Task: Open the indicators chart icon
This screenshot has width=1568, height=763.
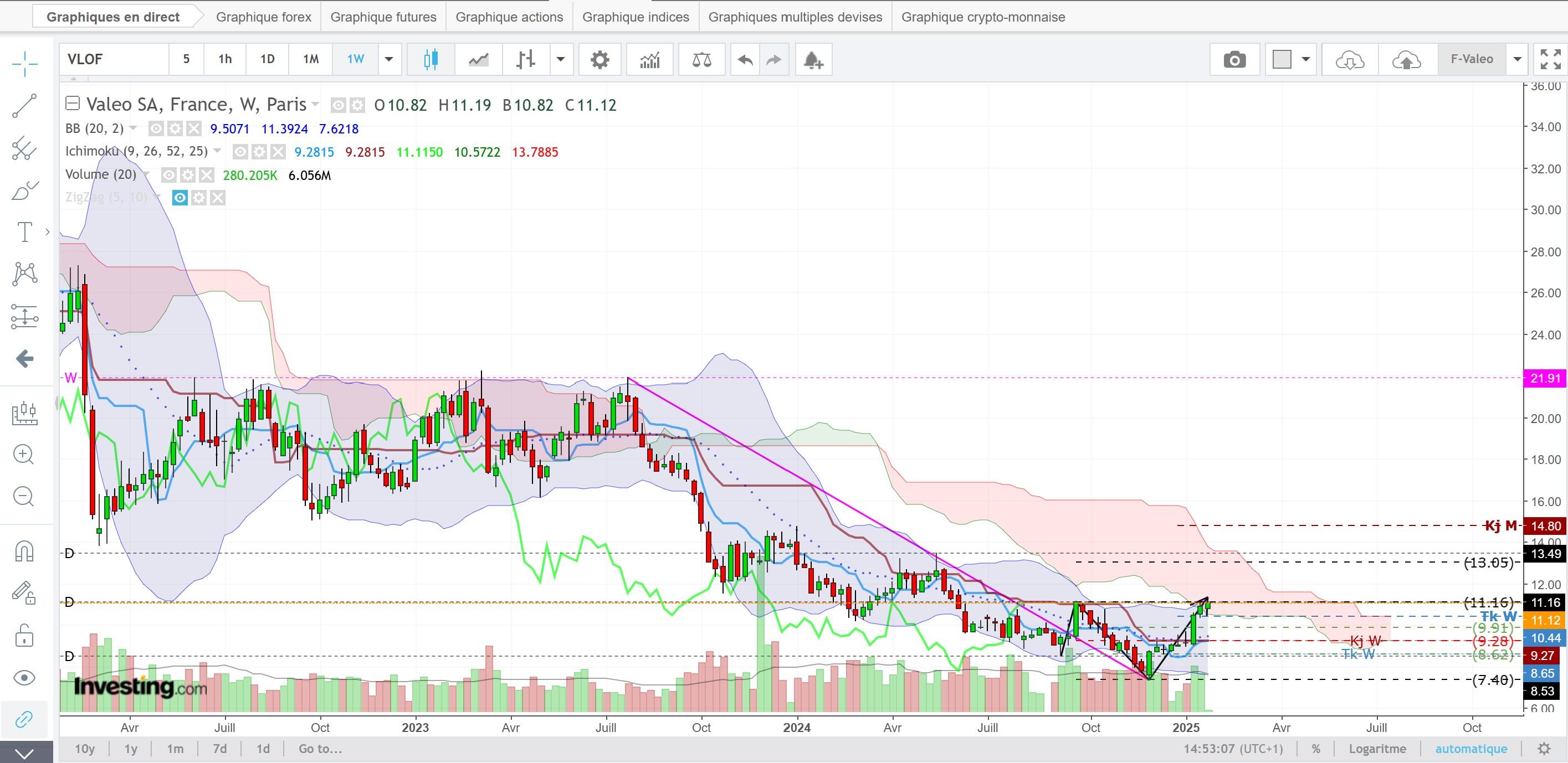Action: coord(649,60)
